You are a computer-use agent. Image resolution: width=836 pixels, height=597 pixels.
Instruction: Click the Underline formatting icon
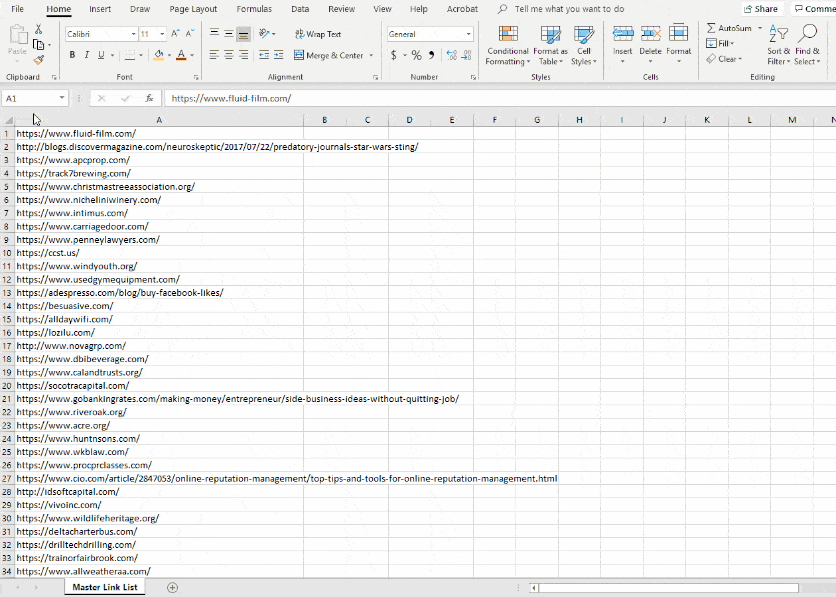101,54
